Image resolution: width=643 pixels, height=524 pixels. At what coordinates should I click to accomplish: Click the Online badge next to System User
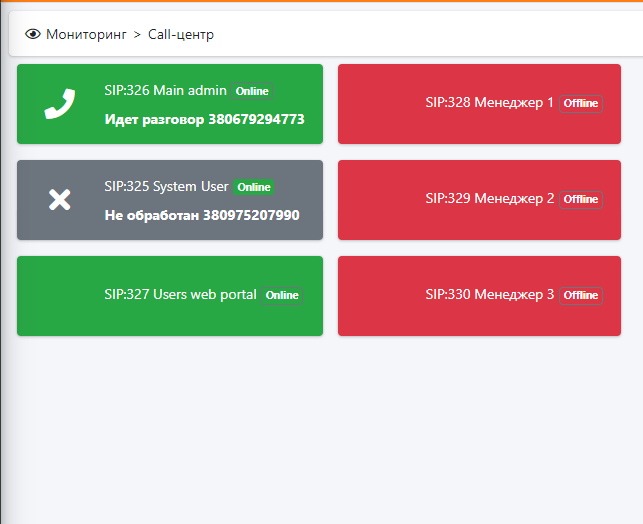(254, 187)
